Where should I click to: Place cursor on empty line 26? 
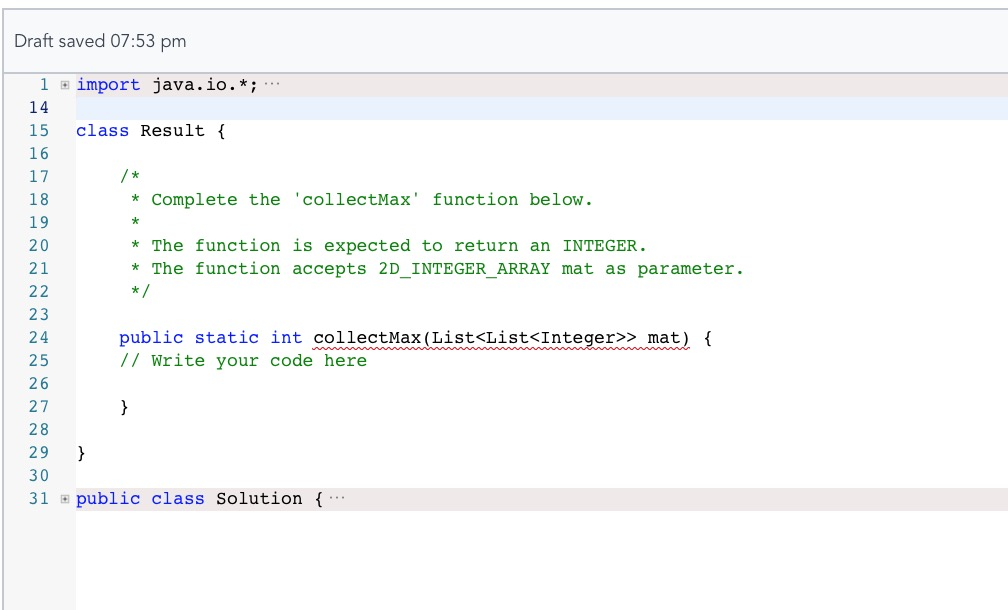(541, 384)
